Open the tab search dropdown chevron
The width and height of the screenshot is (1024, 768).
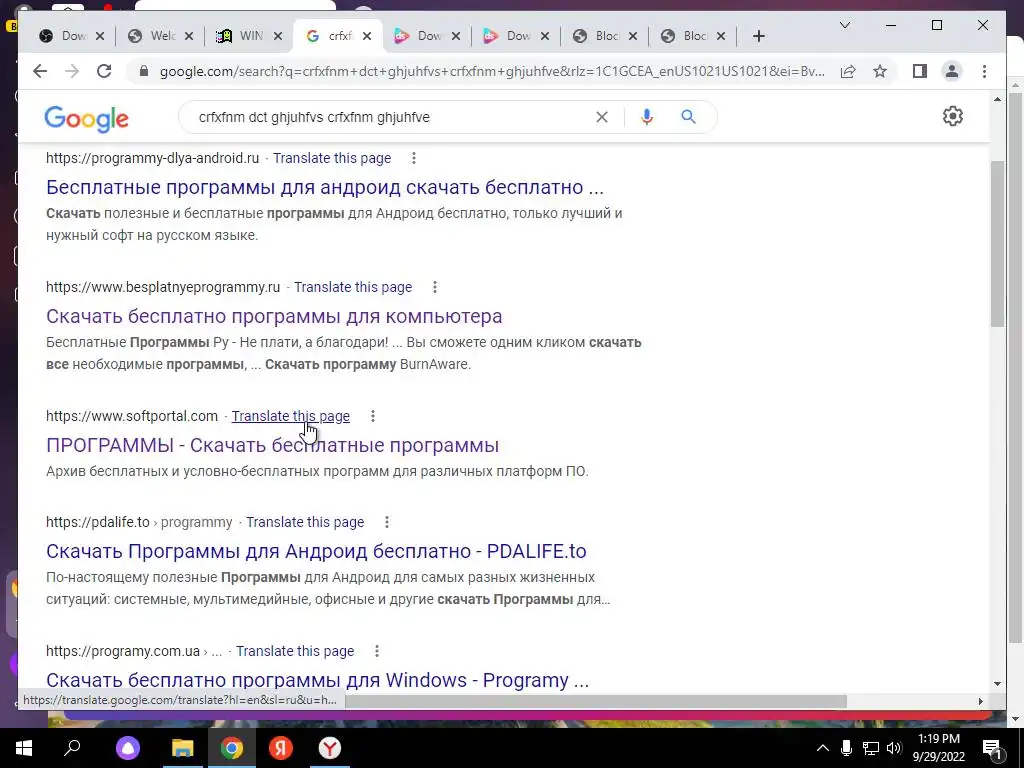844,25
